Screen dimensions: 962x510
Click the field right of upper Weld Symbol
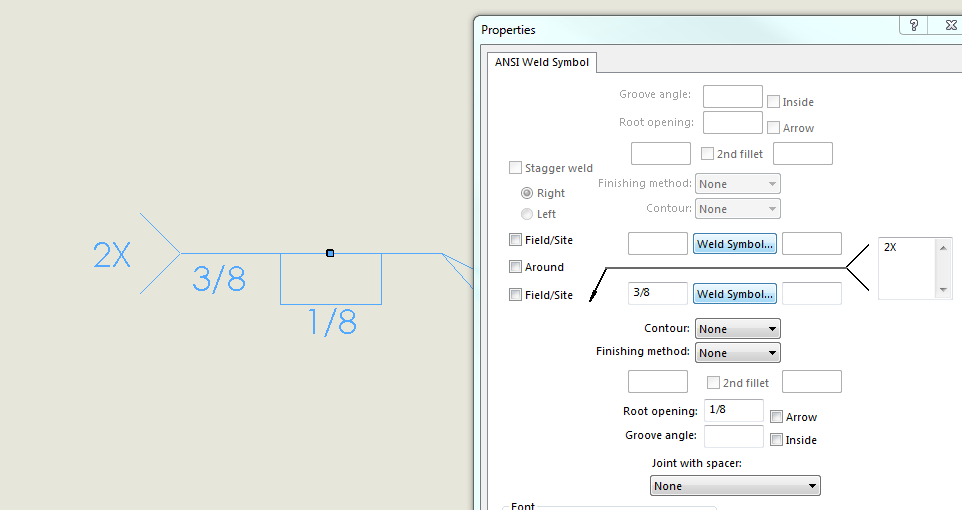(812, 243)
